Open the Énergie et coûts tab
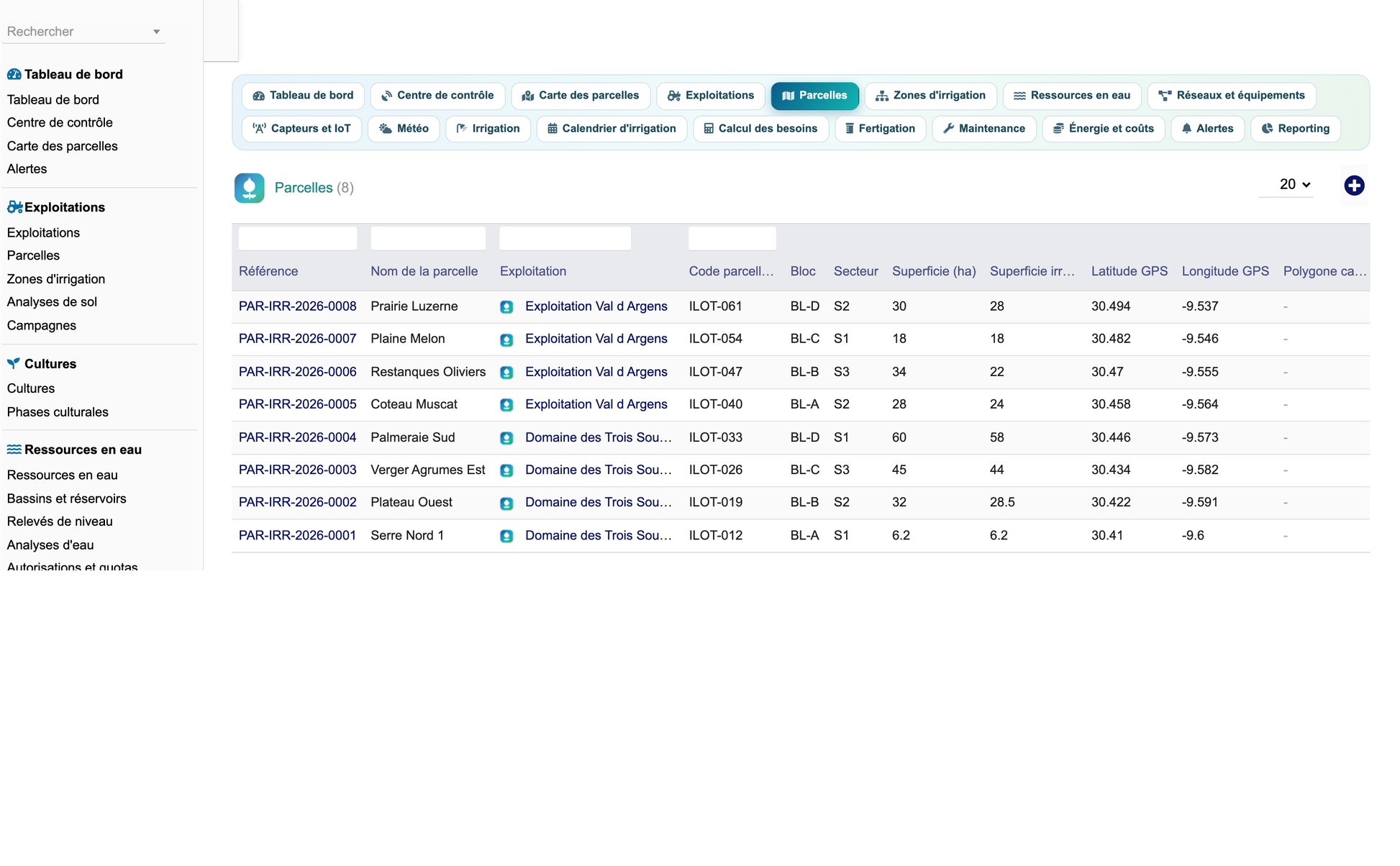 (1103, 129)
